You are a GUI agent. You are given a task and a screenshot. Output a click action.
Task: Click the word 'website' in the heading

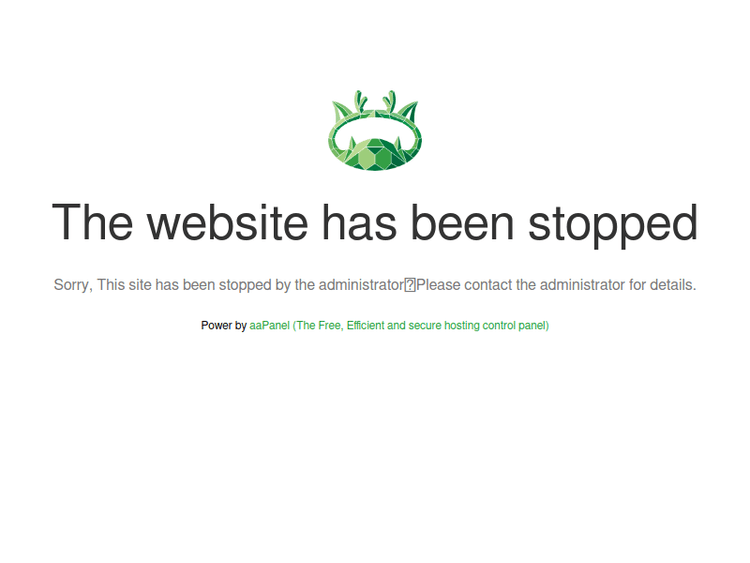tap(227, 222)
